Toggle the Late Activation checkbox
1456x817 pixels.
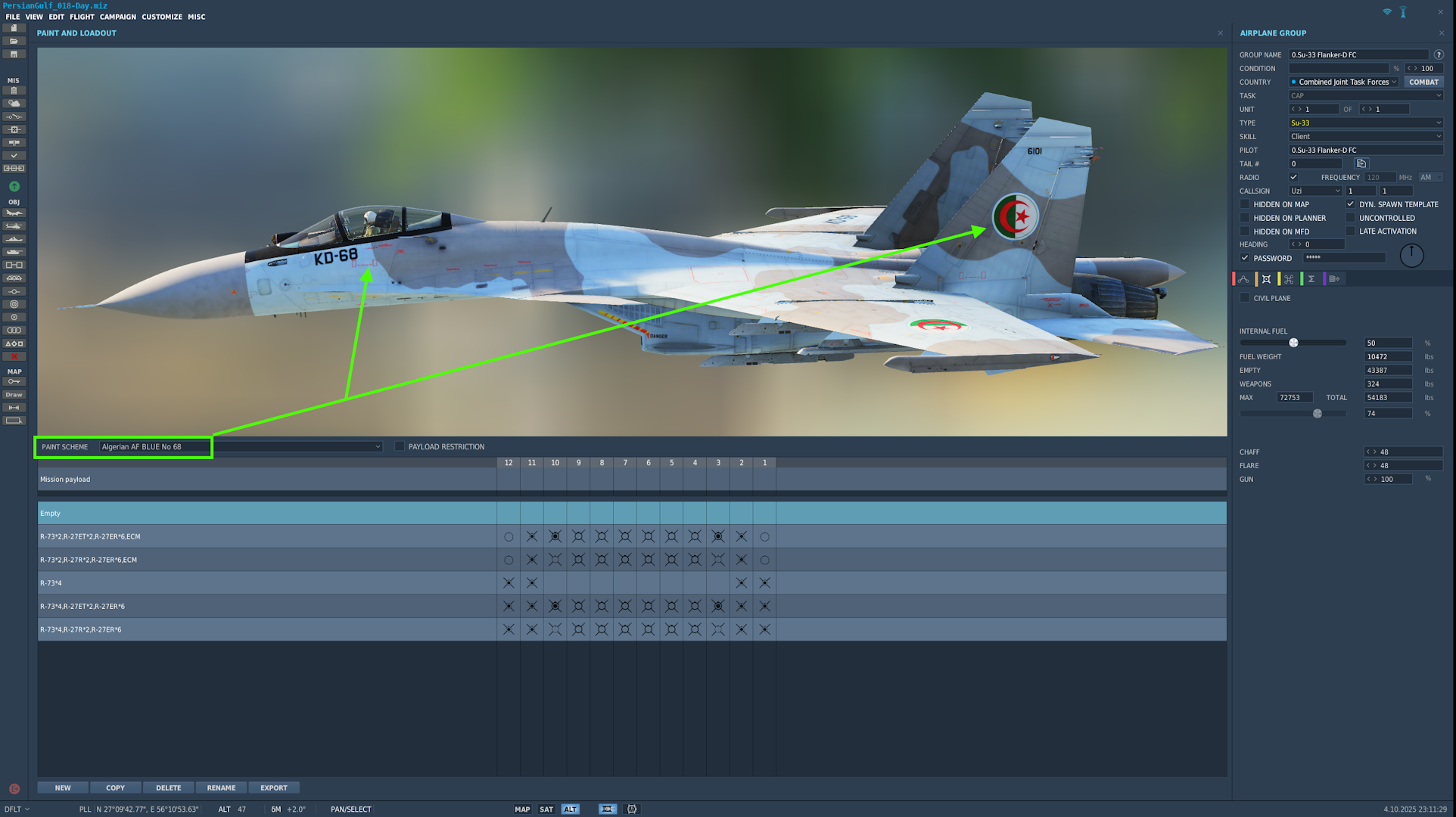point(1350,231)
